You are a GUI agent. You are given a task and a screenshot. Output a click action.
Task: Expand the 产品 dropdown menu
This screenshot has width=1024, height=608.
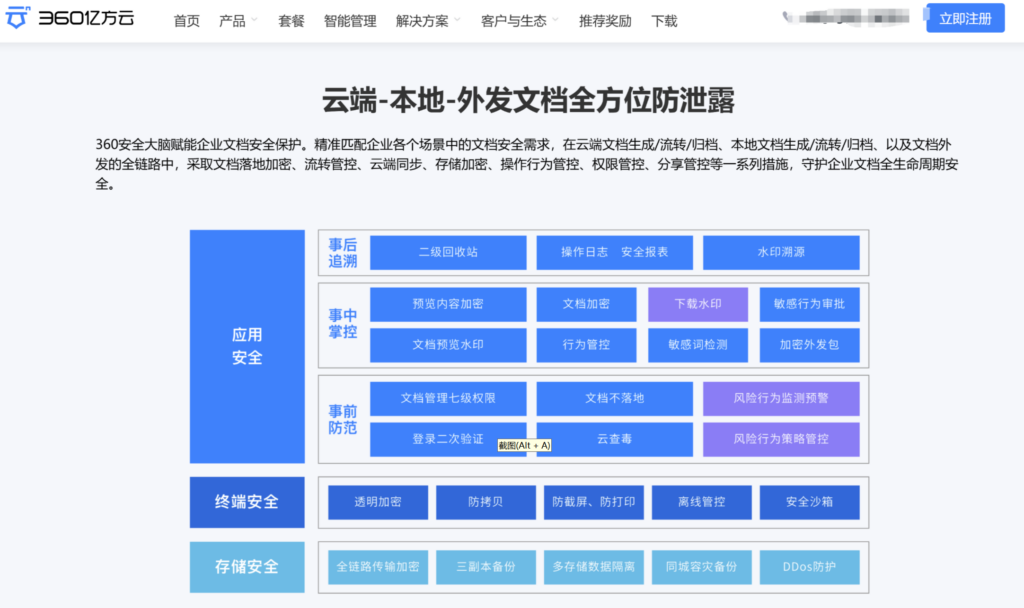point(232,19)
